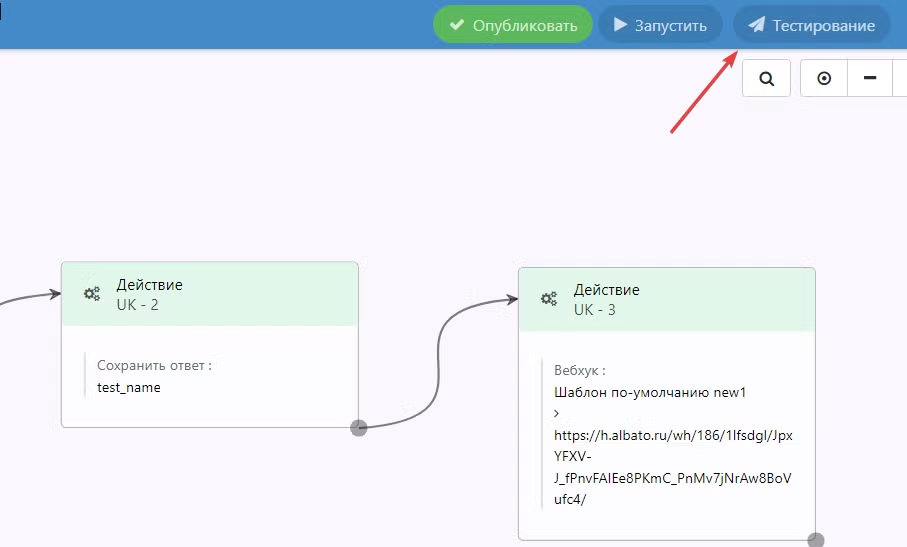Screen dimensions: 907x547
Task: Open search with the magnifier icon
Action: click(767, 79)
